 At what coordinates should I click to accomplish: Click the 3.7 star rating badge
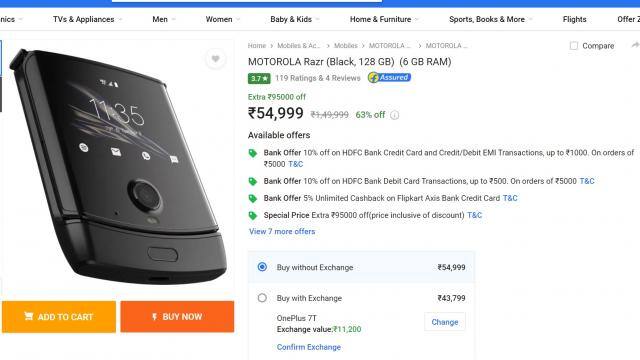(259, 78)
